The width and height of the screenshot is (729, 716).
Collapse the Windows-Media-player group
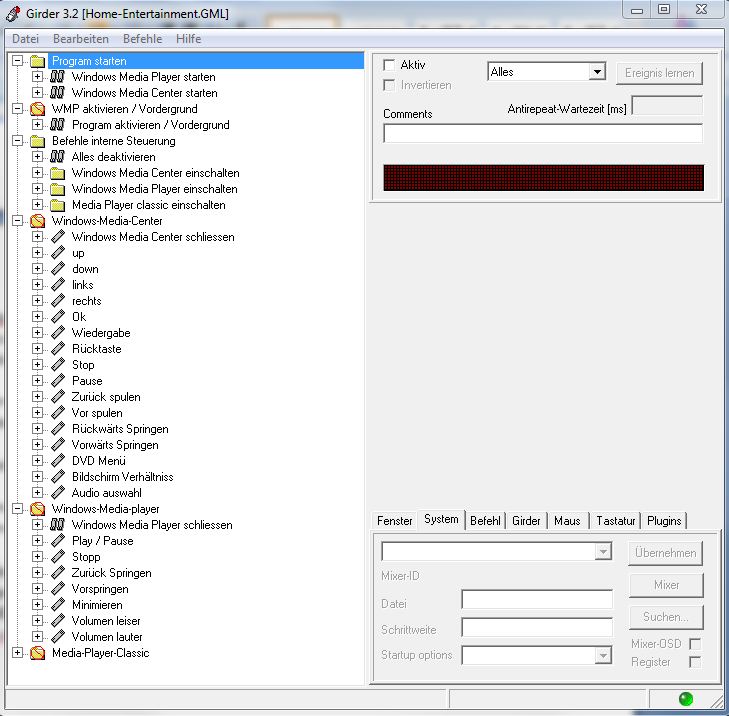[x=17, y=509]
